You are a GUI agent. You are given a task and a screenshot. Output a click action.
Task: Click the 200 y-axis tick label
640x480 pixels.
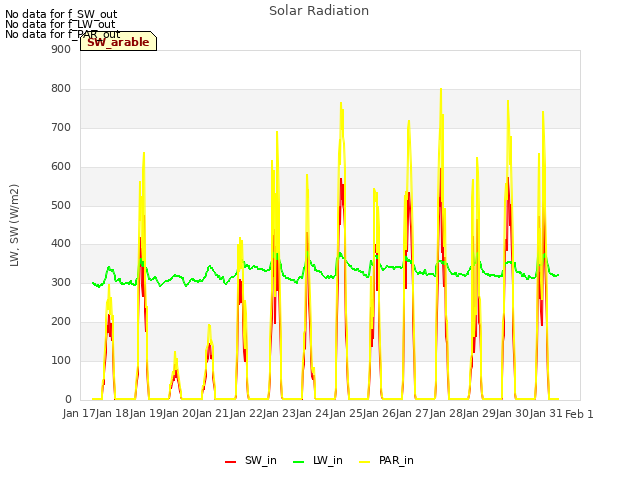61,322
